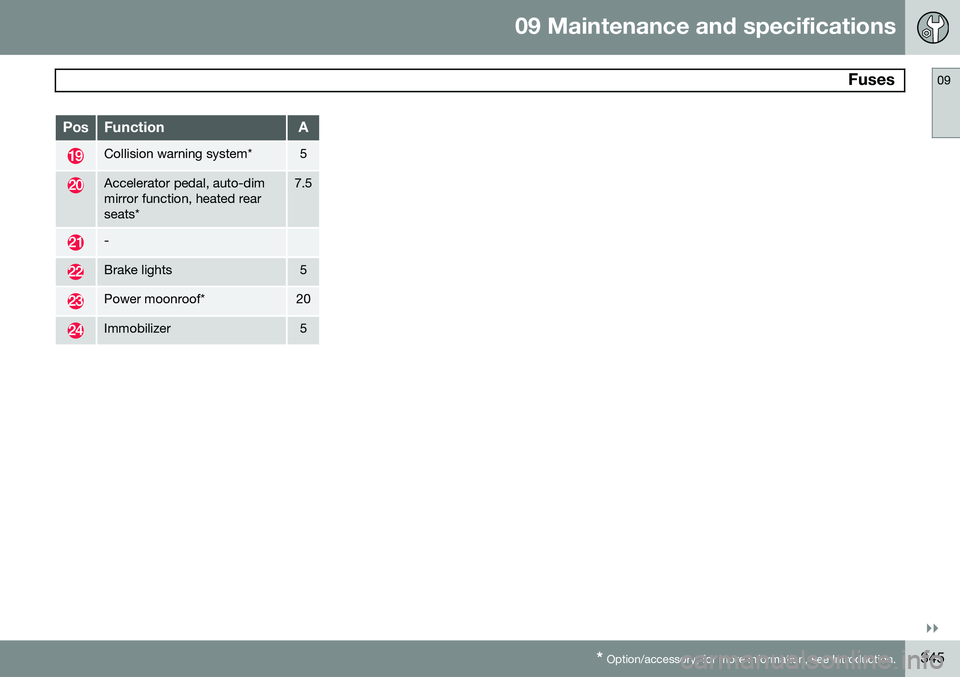Click the dash in position 21 row
Image resolution: width=960 pixels, height=677 pixels.
click(x=107, y=241)
